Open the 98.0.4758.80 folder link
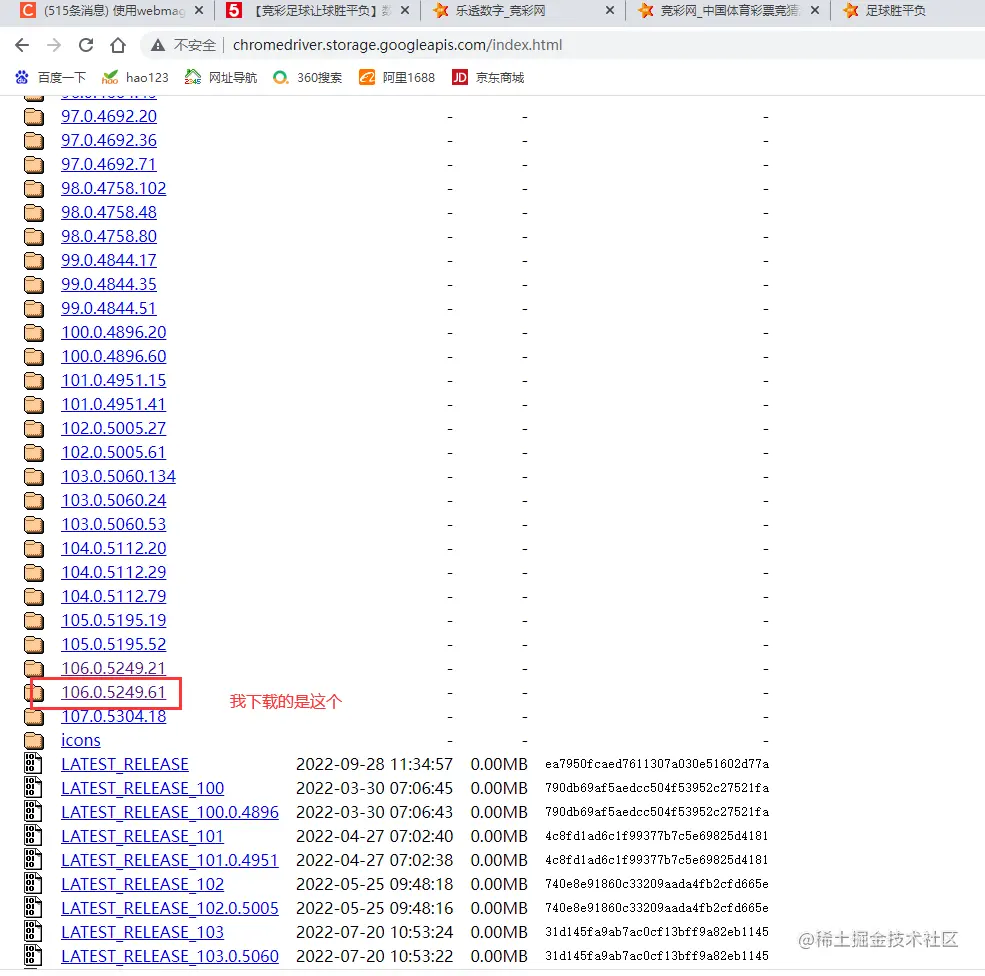 click(x=109, y=237)
